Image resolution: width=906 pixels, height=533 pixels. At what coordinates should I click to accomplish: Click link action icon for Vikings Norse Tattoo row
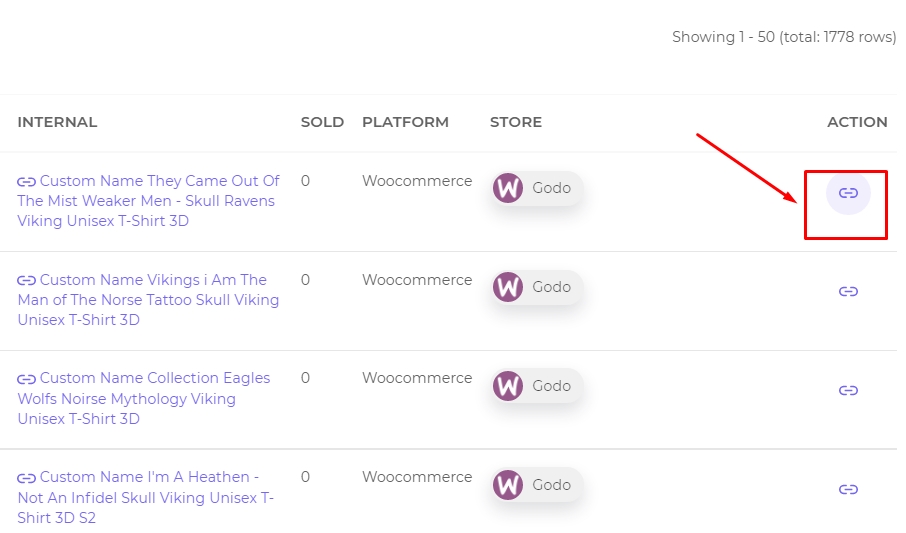(x=848, y=291)
